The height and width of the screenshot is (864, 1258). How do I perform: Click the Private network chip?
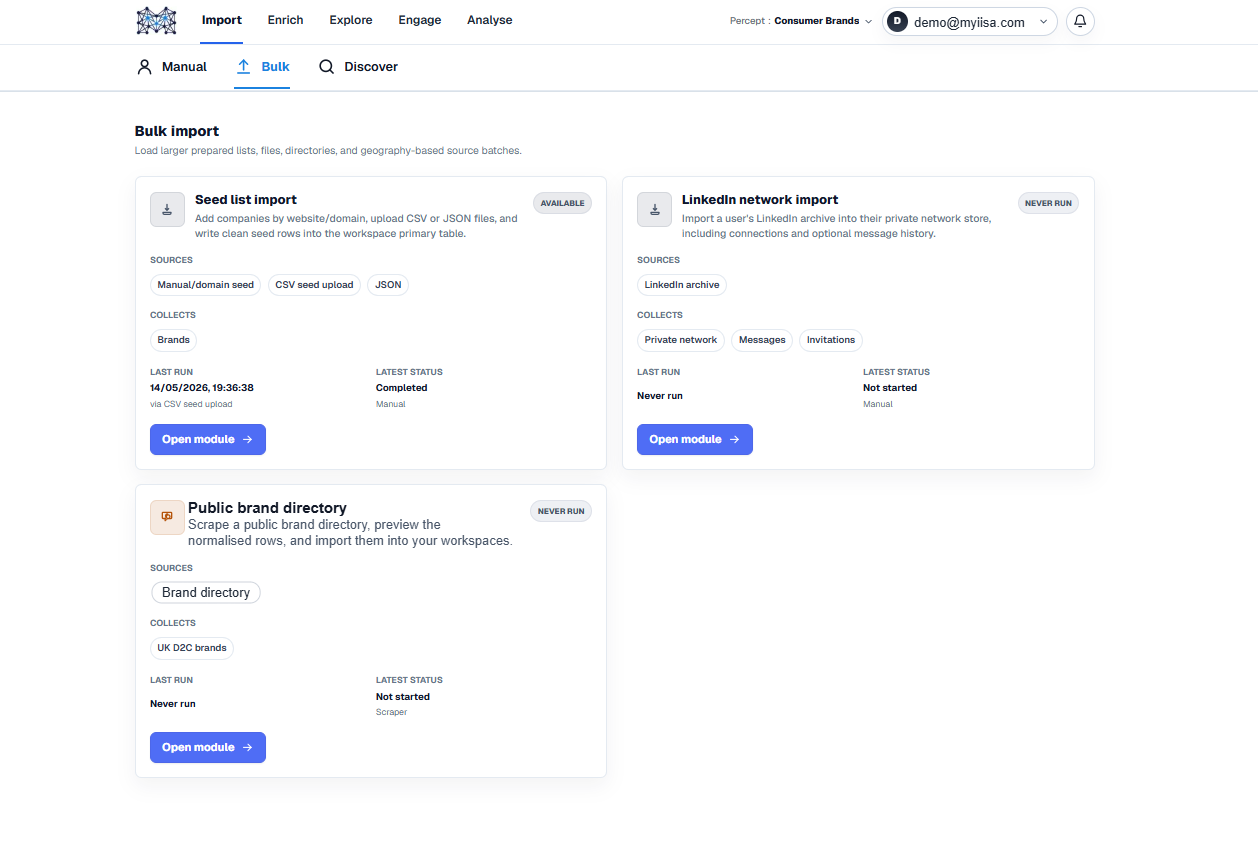[x=681, y=340]
